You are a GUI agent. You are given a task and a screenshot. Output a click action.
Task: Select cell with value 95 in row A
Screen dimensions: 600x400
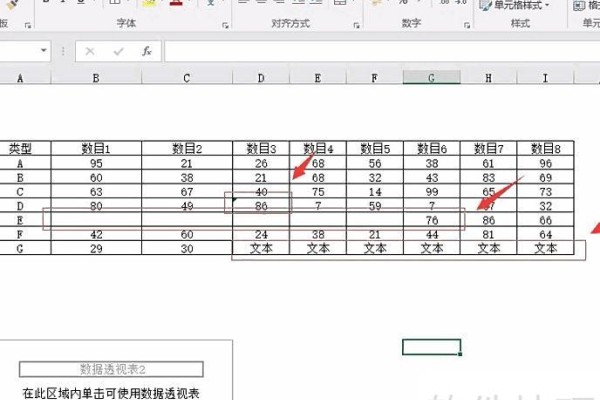coord(96,163)
